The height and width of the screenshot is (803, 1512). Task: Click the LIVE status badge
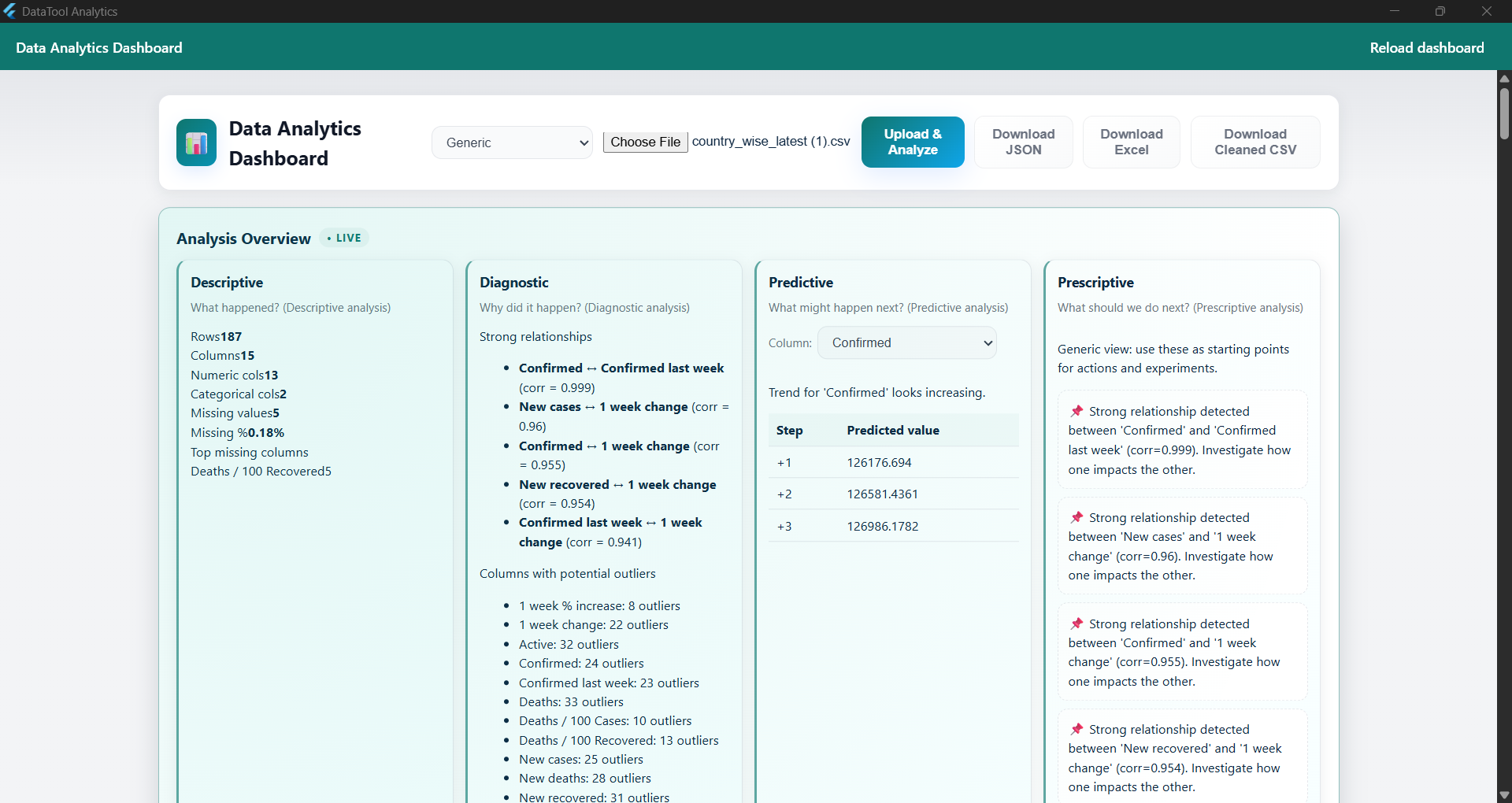click(345, 238)
